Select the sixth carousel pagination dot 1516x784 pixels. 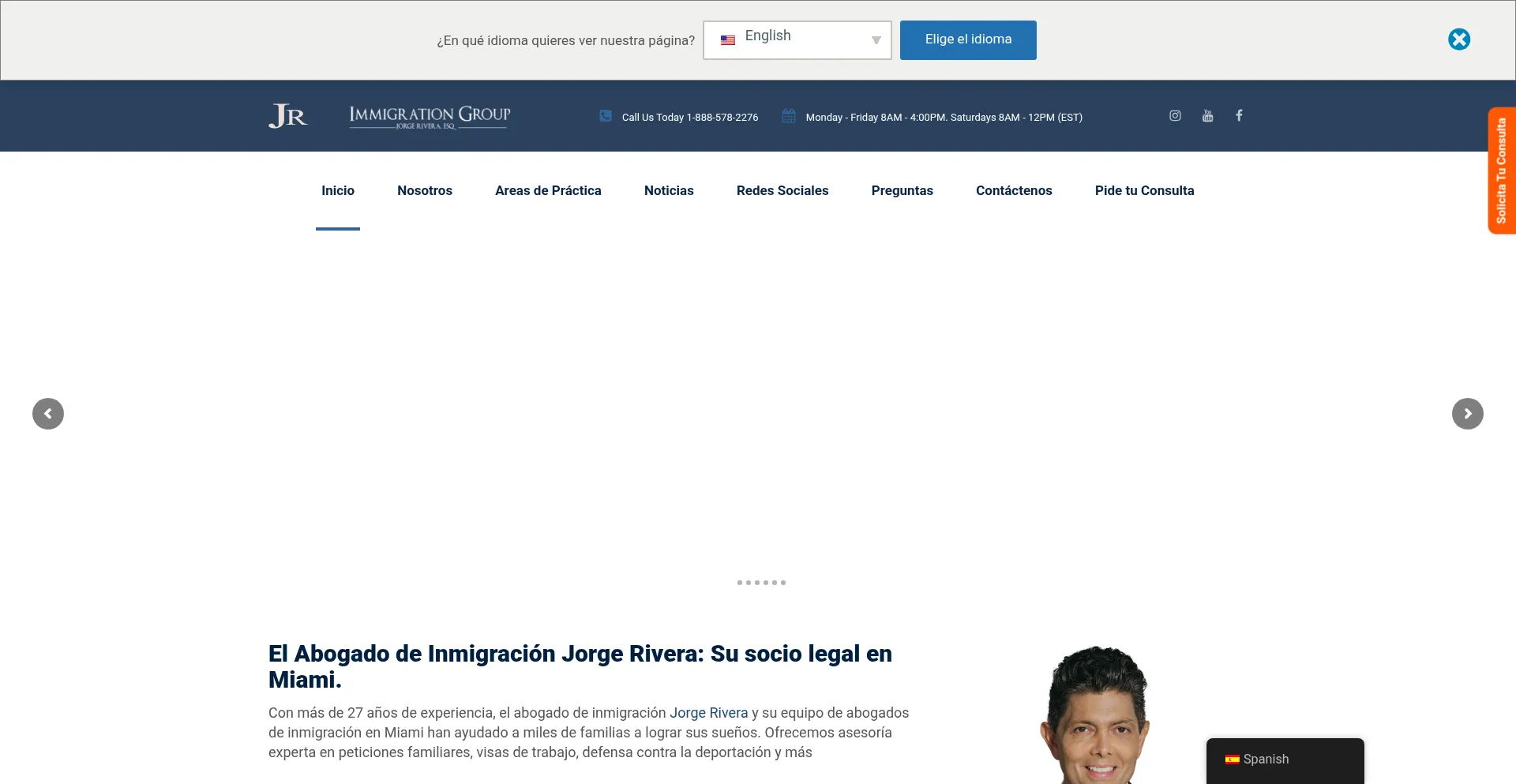click(x=783, y=583)
